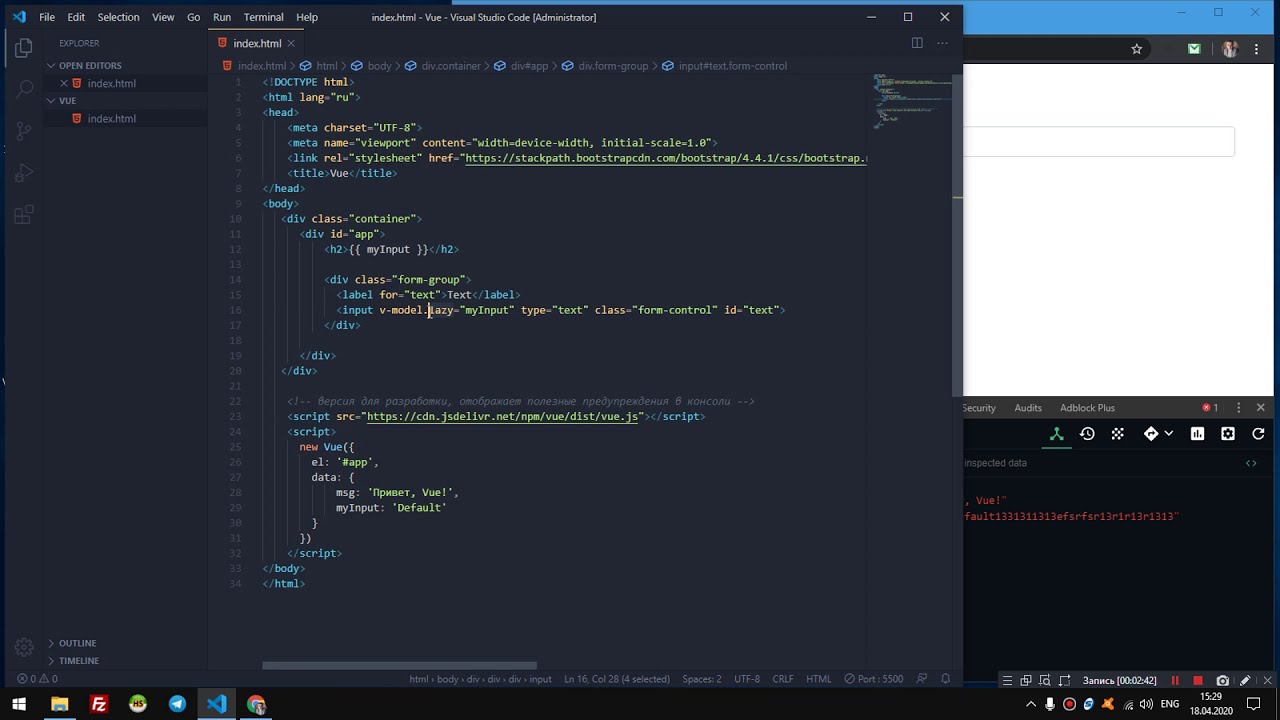Screen dimensions: 1280x720
Task: Click the Spaces: 2 indentation setting
Action: [x=701, y=679]
